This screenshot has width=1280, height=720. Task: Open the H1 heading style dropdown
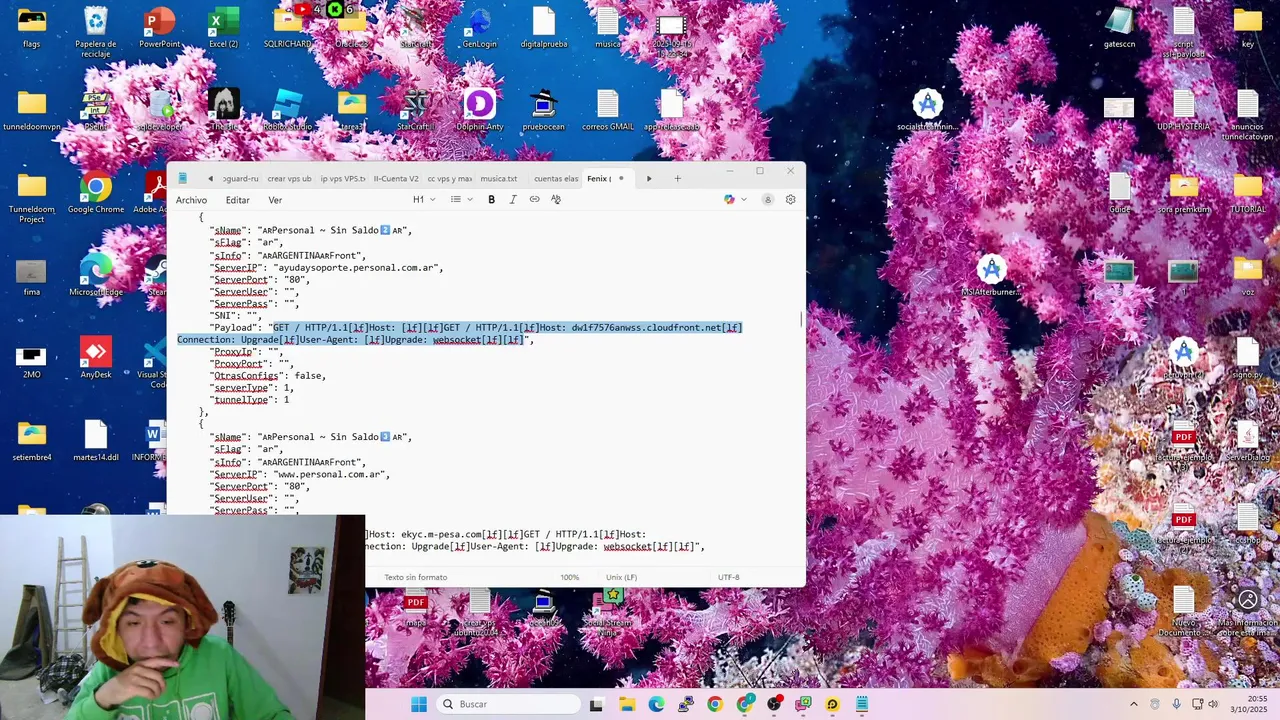[424, 200]
